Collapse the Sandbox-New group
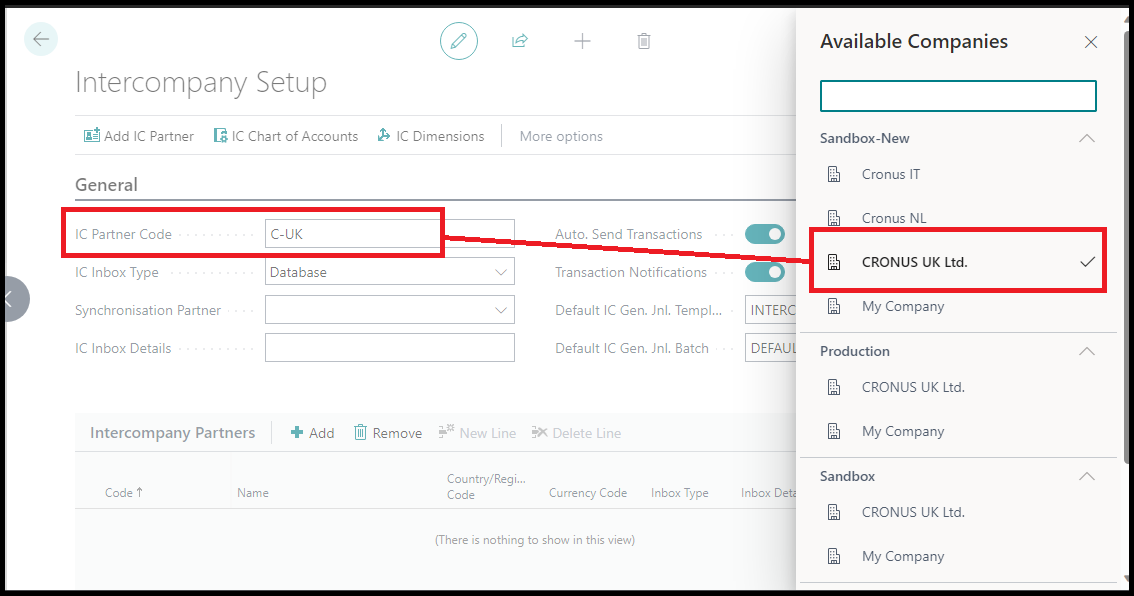The height and width of the screenshot is (596, 1134). coord(1086,138)
